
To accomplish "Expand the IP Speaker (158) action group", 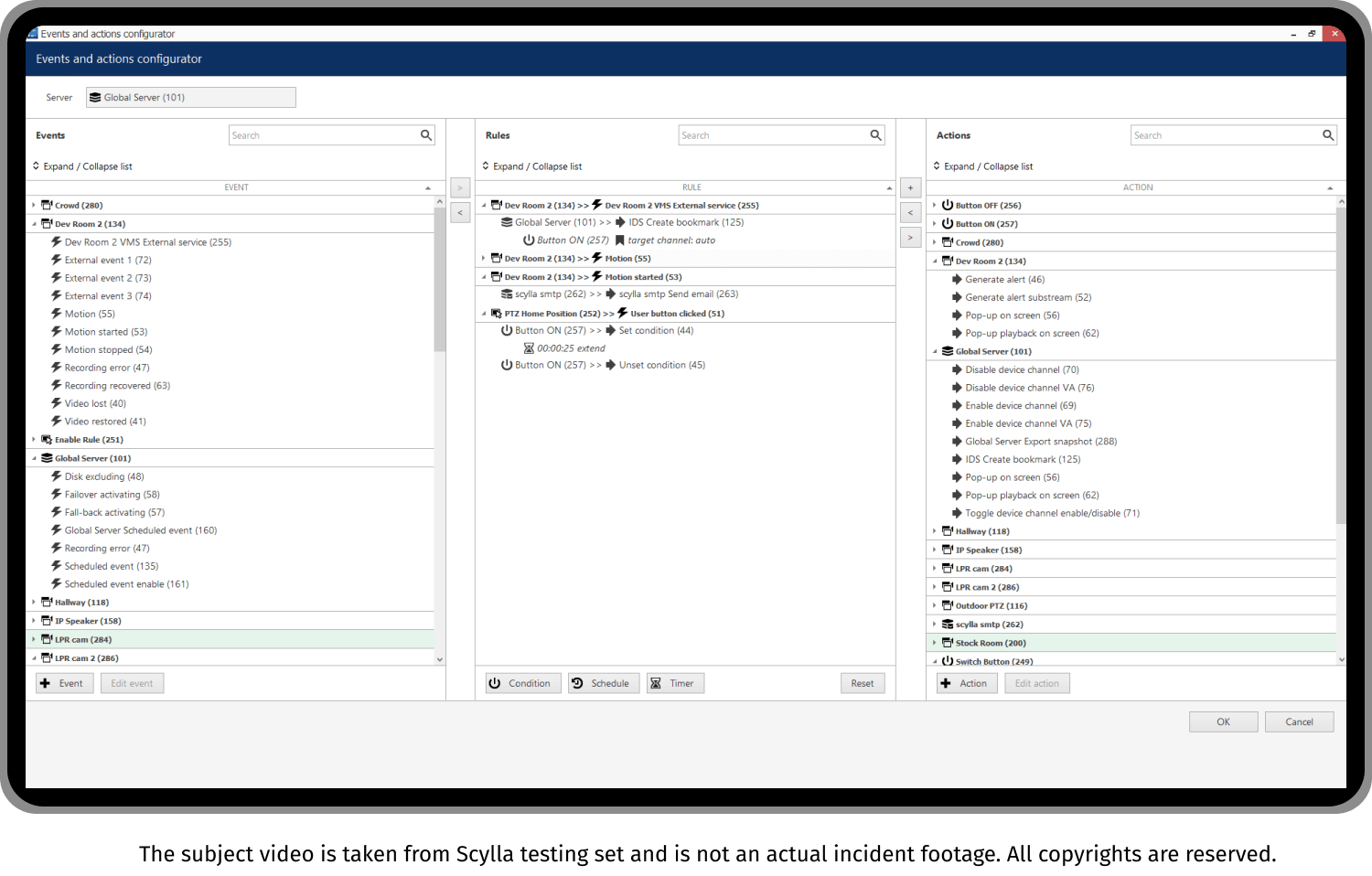I will [935, 550].
